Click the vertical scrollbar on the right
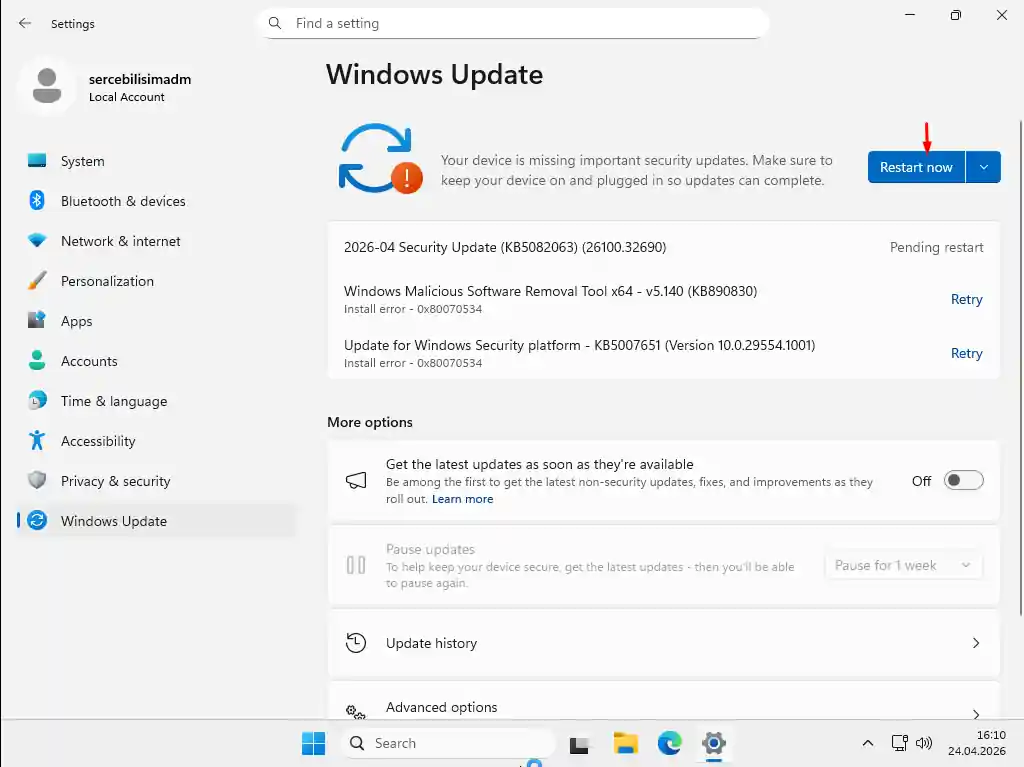 [x=1021, y=368]
